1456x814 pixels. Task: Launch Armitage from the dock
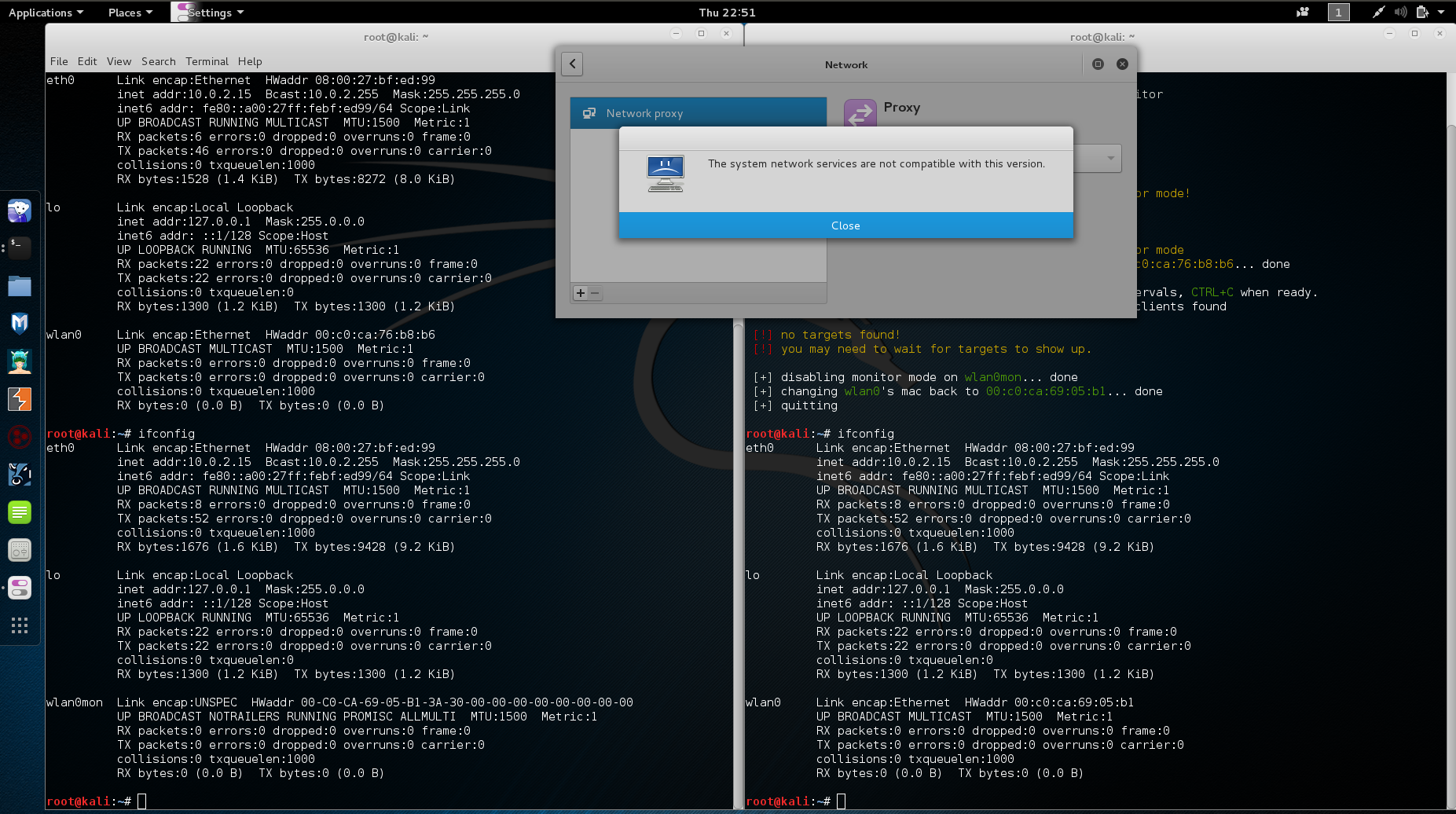coord(20,361)
